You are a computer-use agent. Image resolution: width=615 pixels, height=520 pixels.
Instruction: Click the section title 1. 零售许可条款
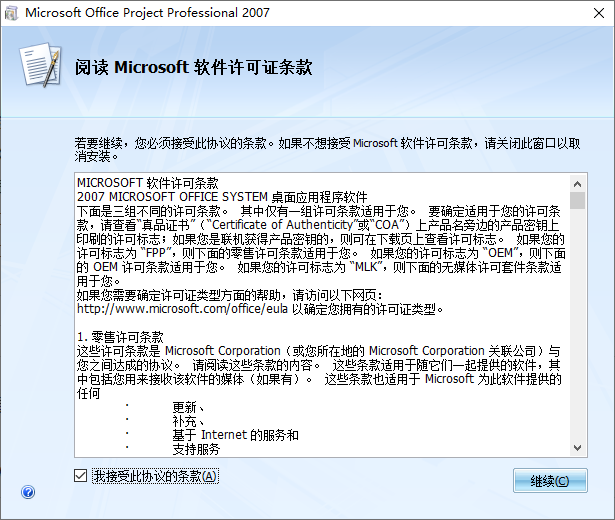click(x=120, y=337)
